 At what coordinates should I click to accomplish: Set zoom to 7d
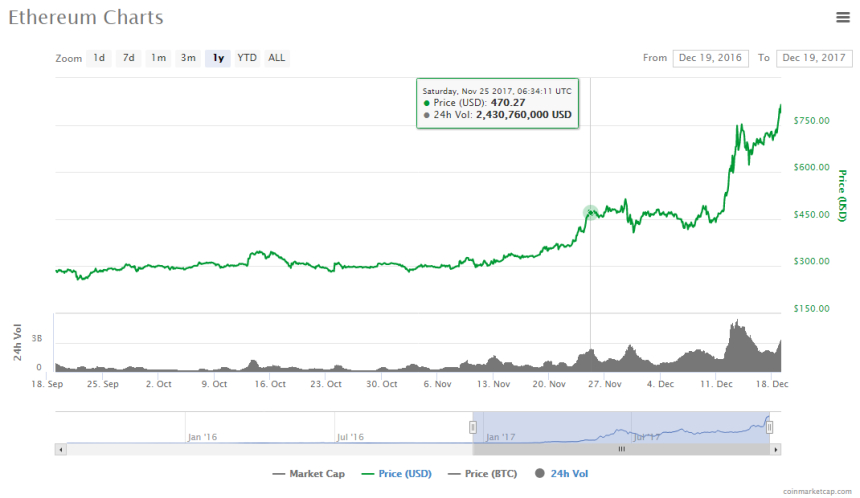pyautogui.click(x=128, y=58)
